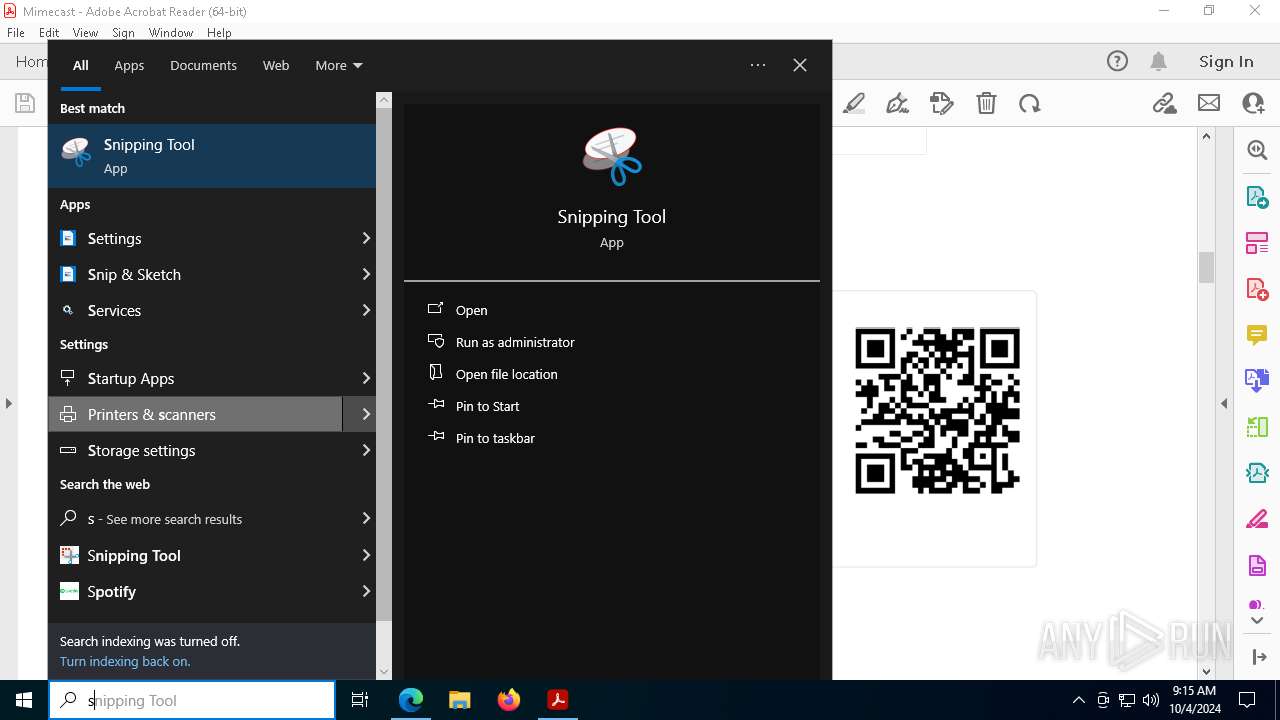Open Export PDF tool in right pane
This screenshot has width=1280, height=720.
[x=1257, y=197]
